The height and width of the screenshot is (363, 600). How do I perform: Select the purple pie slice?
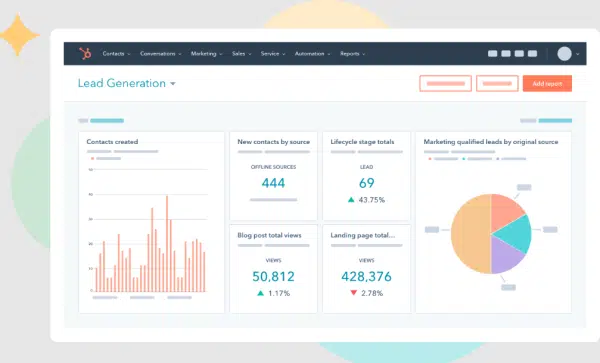(x=504, y=256)
